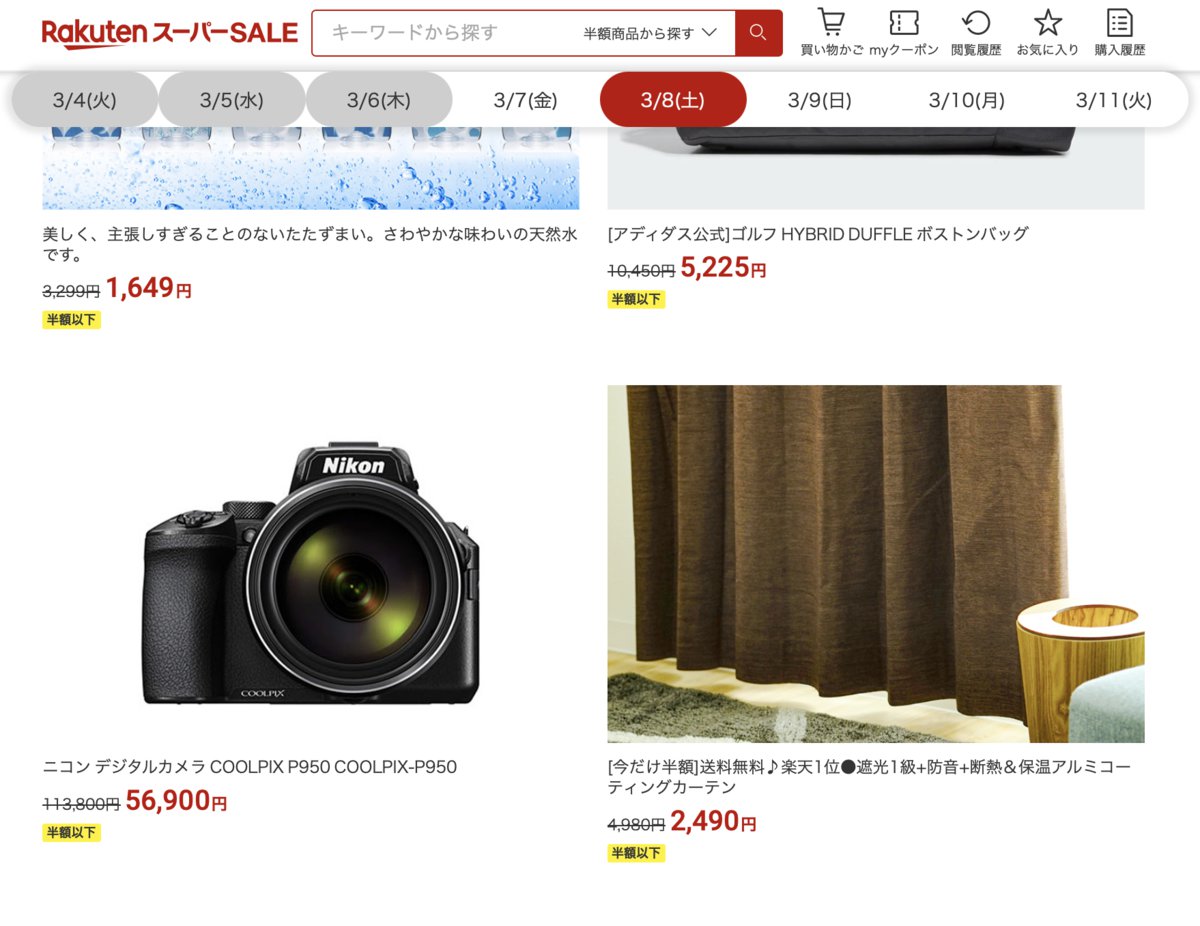Open the myクーポン coupon icon
Viewport: 1200px width, 926px height.
[x=904, y=32]
